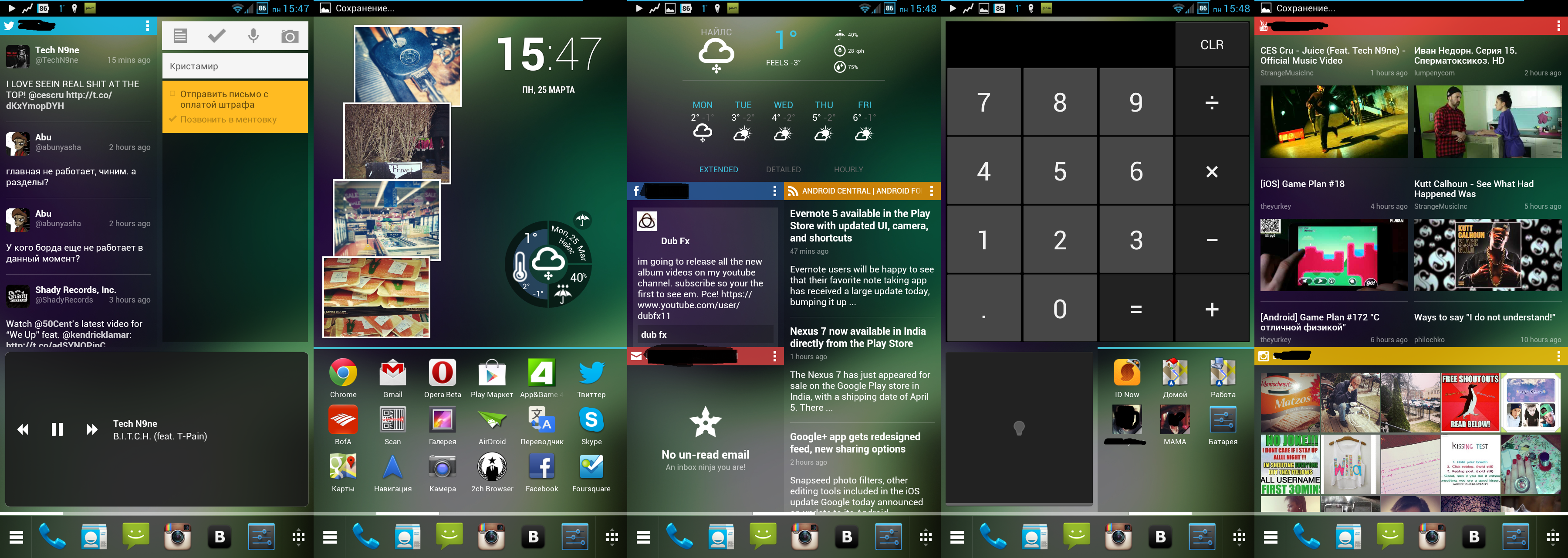Open the Twitter widget overflow menu
The image size is (1568, 558).
click(x=147, y=26)
